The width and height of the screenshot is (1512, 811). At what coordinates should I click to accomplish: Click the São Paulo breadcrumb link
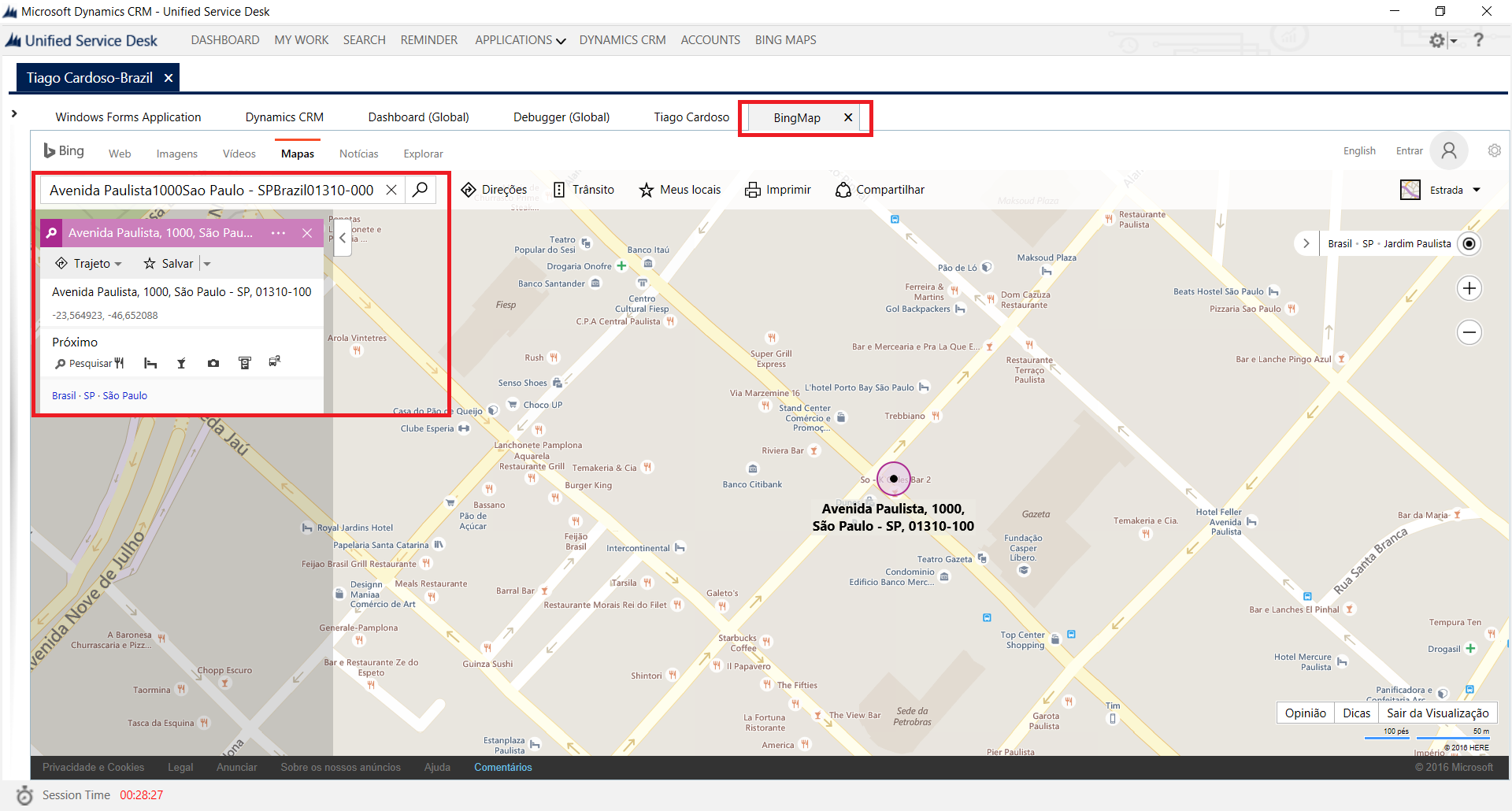pos(124,396)
